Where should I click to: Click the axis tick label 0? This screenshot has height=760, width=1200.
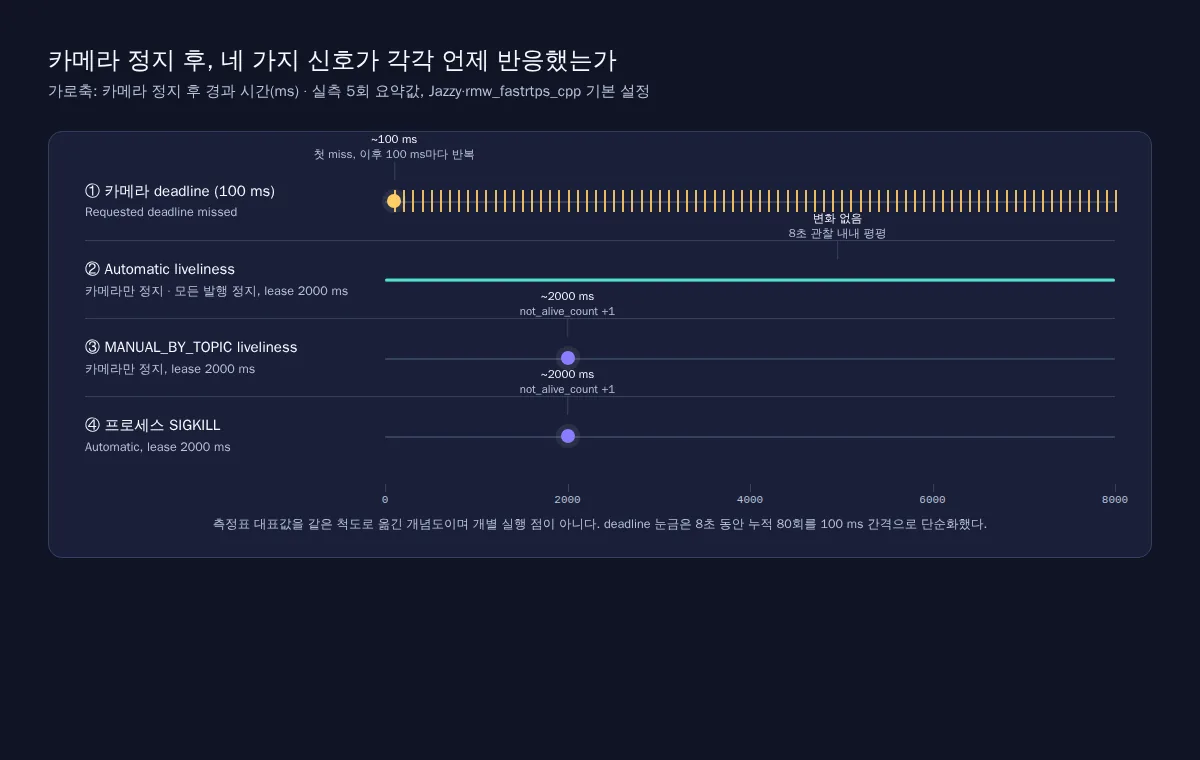[x=385, y=499]
